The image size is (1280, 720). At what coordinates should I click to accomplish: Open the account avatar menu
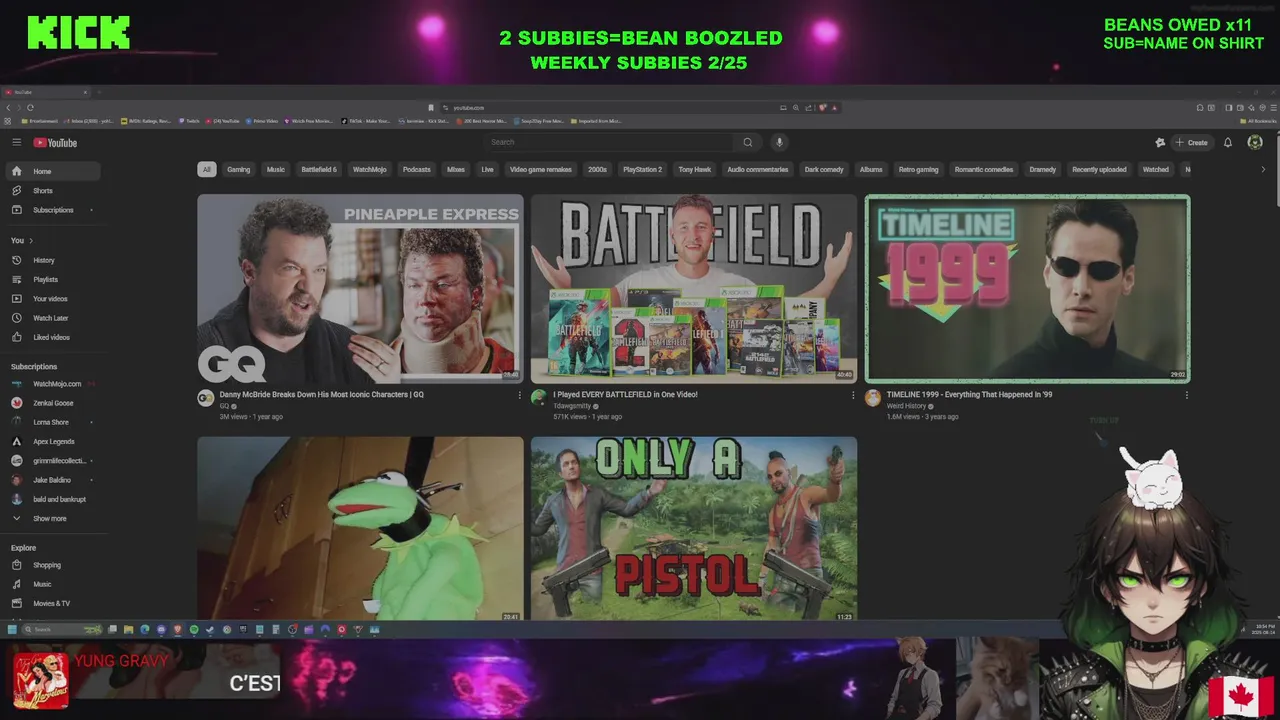[1255, 142]
